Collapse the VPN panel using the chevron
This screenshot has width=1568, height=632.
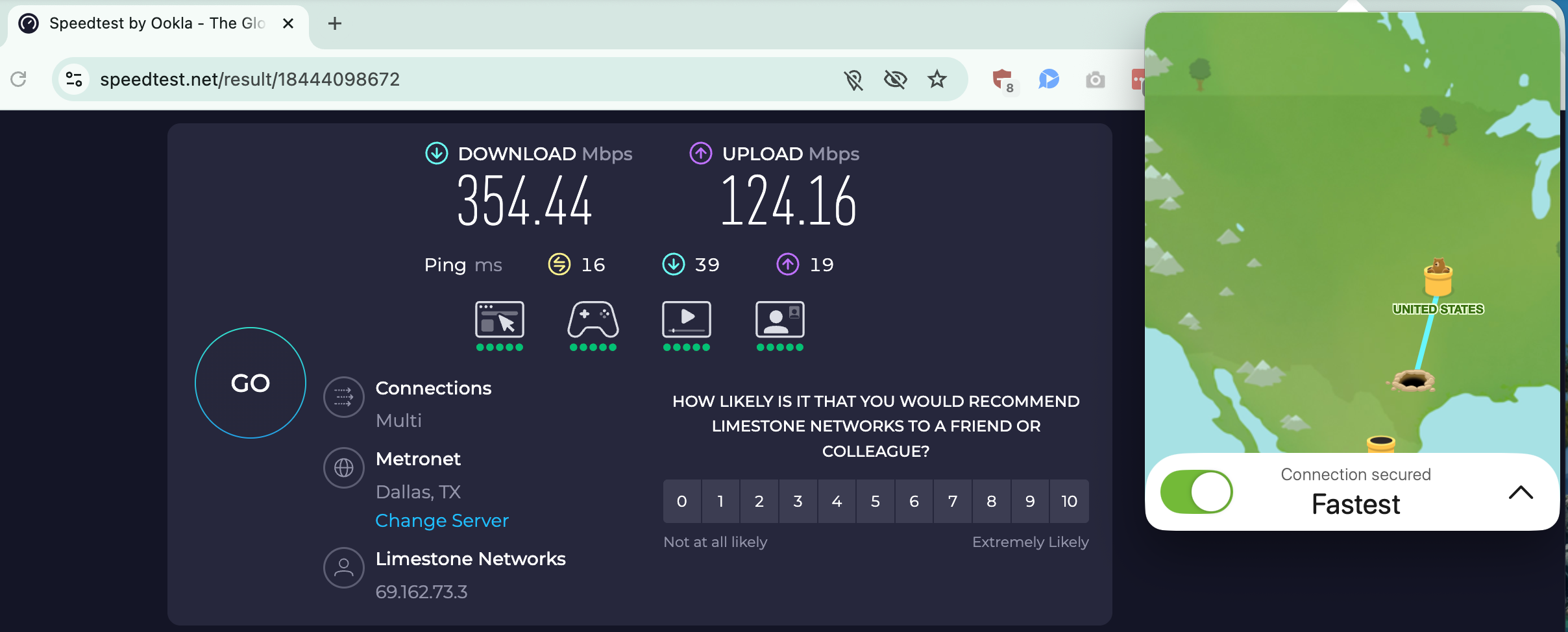pyautogui.click(x=1521, y=492)
